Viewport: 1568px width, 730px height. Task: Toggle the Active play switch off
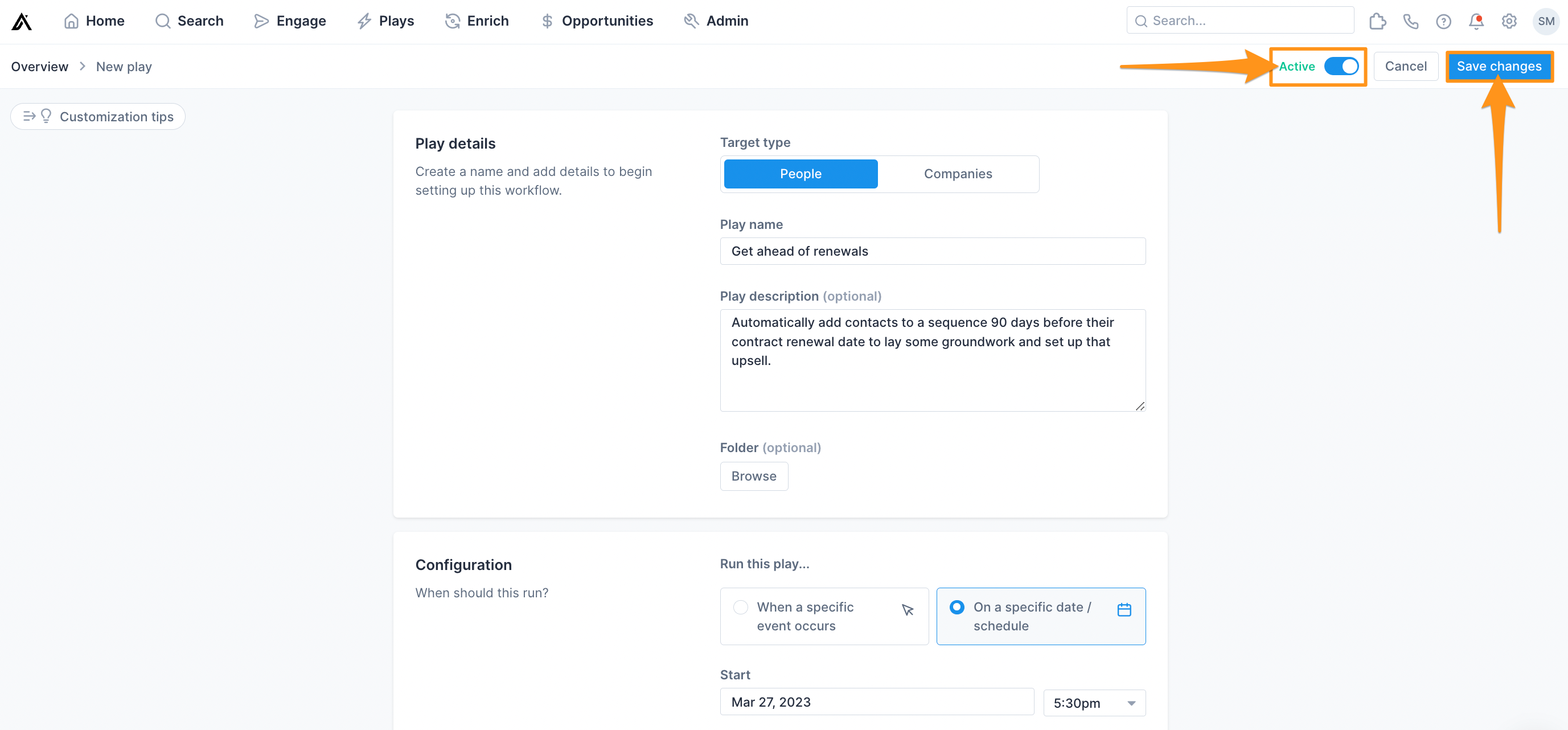pos(1341,67)
